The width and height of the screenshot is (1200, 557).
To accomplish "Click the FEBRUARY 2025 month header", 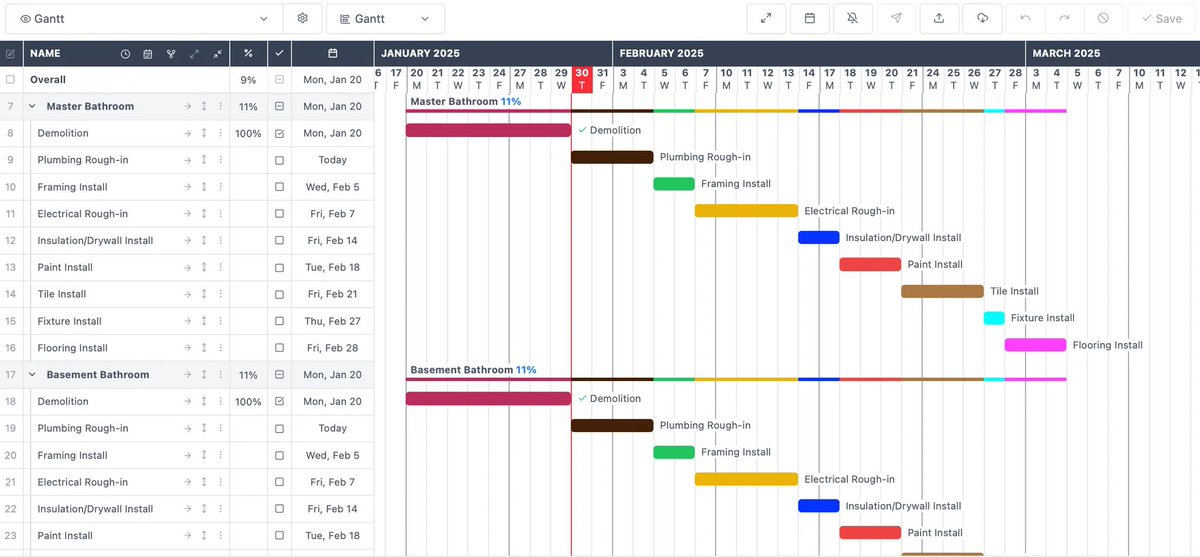I will coord(661,53).
